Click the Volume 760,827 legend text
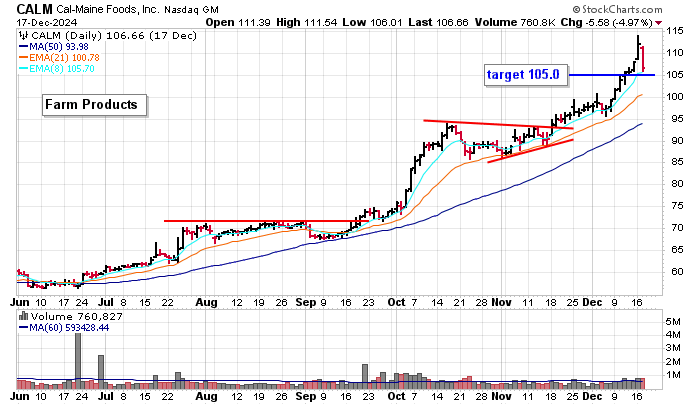 (76, 317)
